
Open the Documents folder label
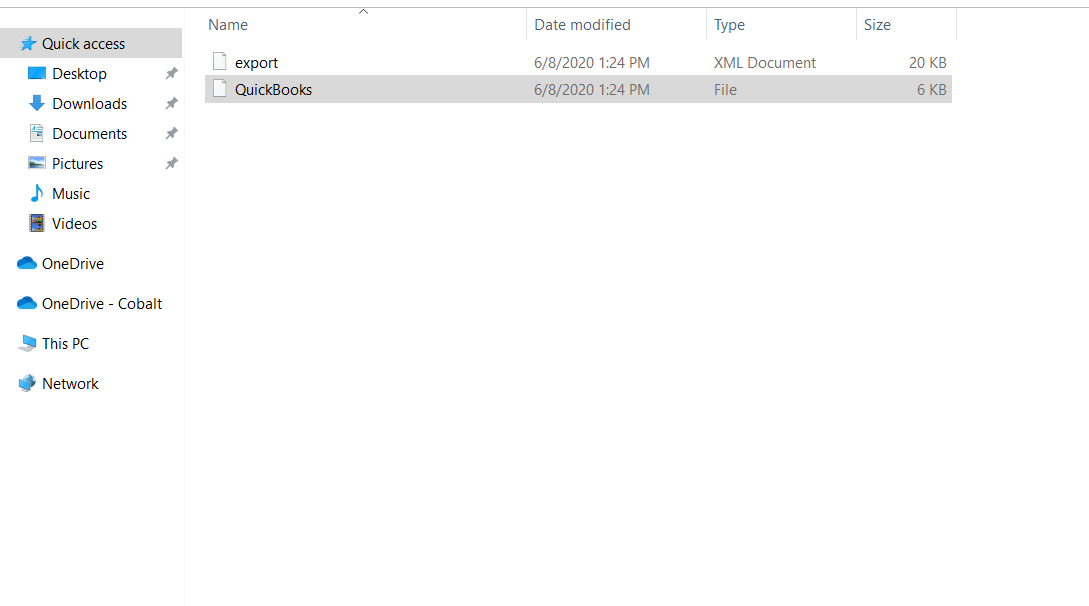(90, 133)
